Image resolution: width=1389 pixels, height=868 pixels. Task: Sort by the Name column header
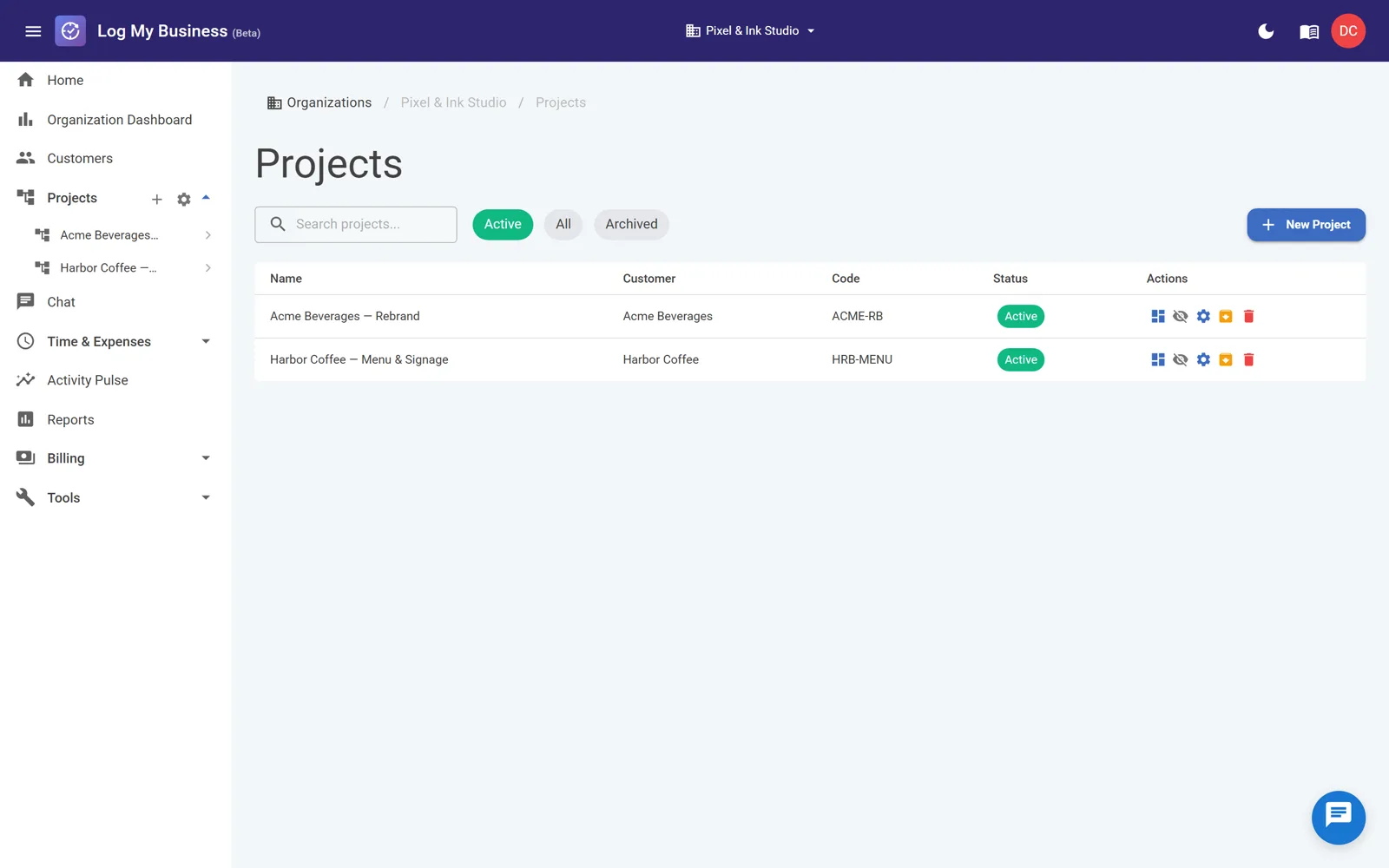pos(286,279)
